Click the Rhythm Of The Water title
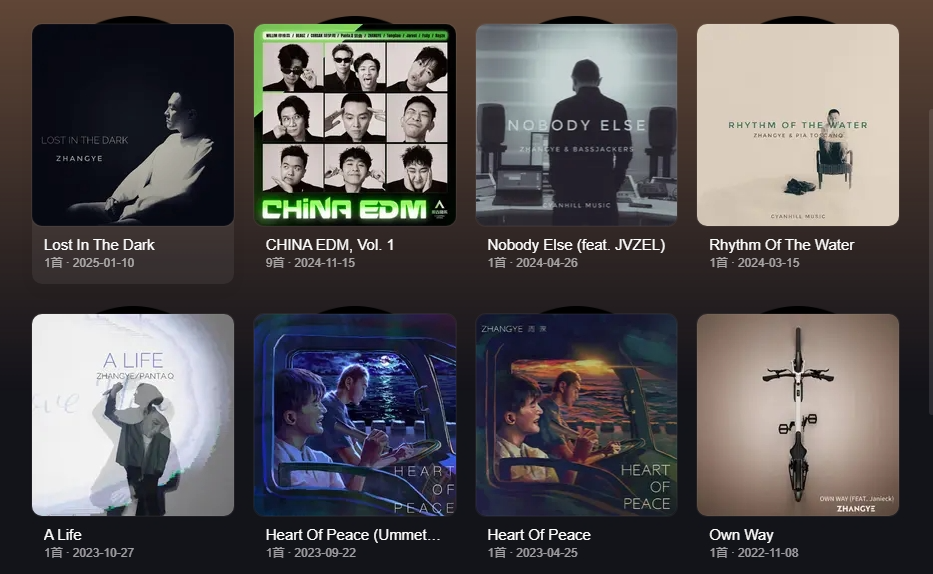933x574 pixels. 781,245
